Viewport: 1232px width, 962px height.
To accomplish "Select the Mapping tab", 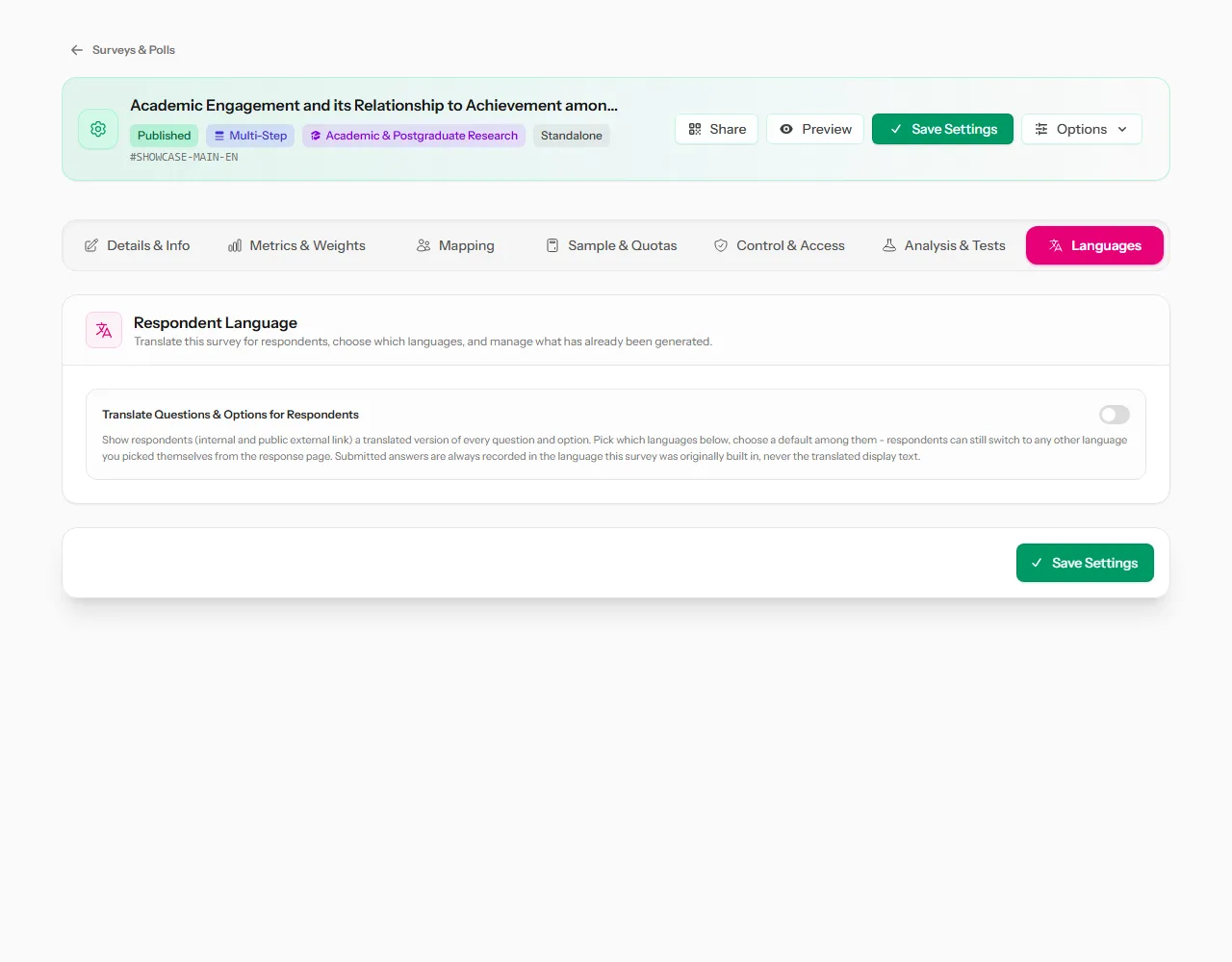I will coord(455,245).
